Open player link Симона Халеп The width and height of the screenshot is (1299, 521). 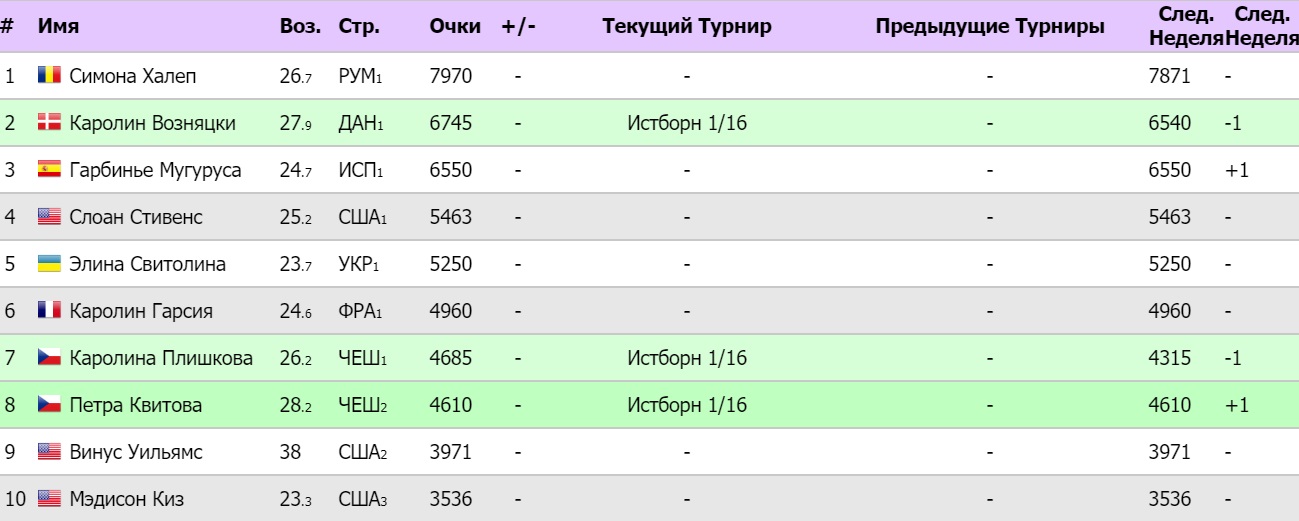click(133, 76)
